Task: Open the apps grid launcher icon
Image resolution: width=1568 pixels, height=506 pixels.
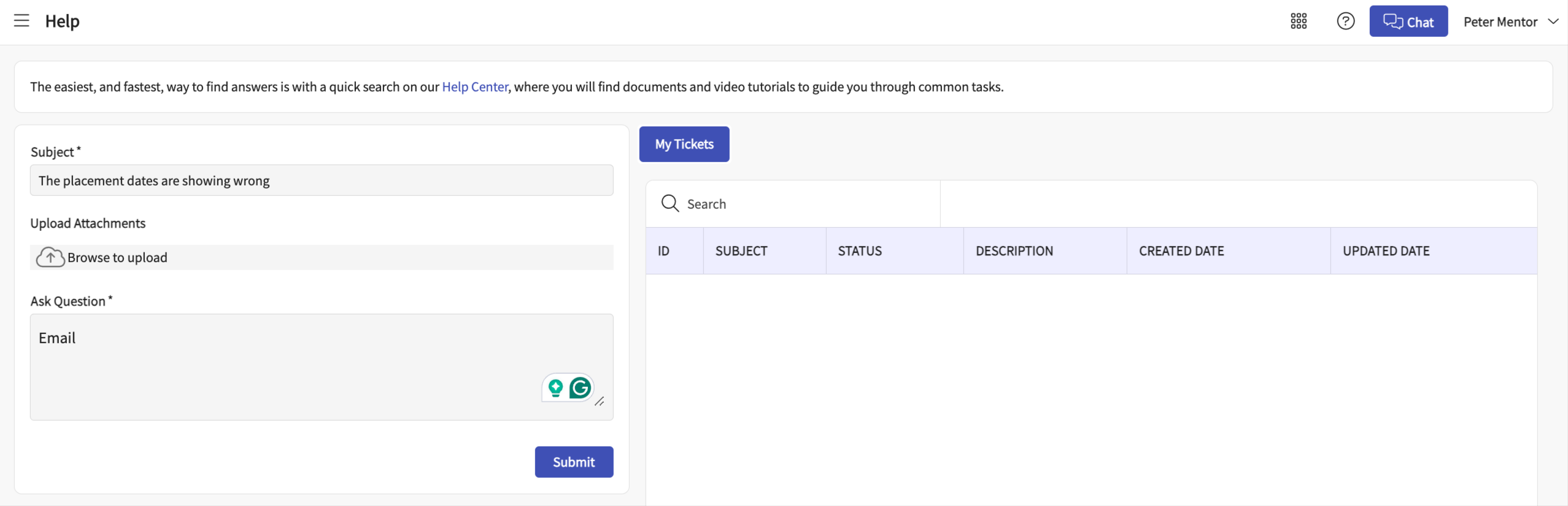Action: [1298, 21]
